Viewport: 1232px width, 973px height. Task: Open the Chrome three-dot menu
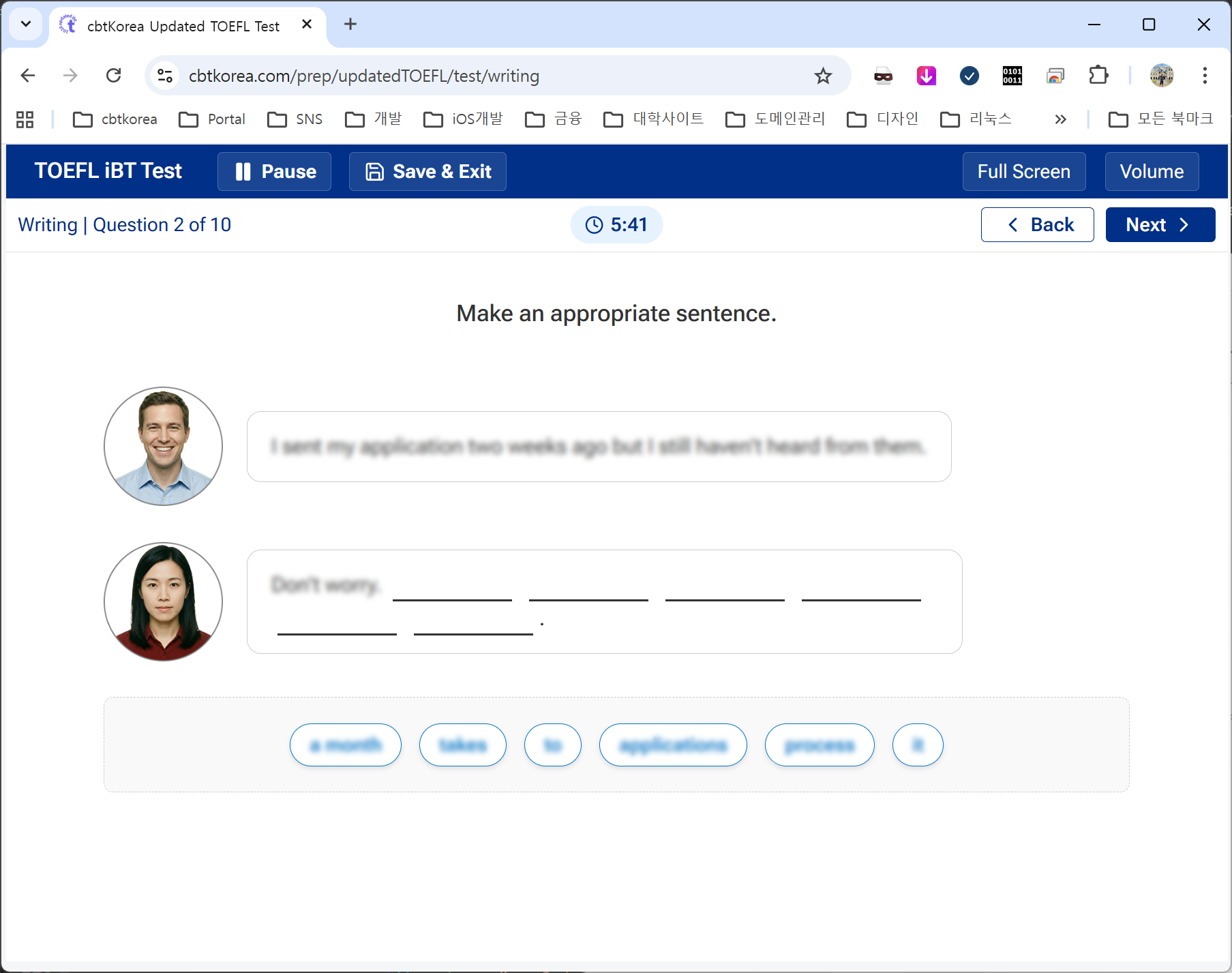coord(1205,76)
